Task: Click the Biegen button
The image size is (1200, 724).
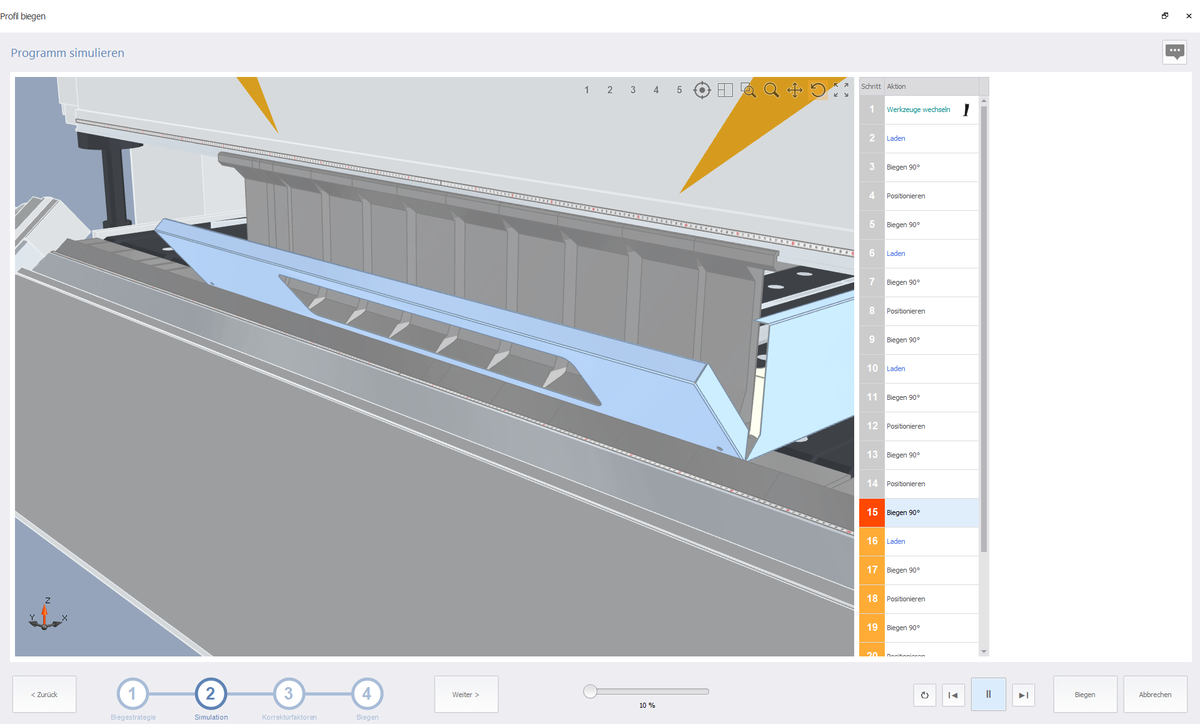Action: (x=1085, y=694)
